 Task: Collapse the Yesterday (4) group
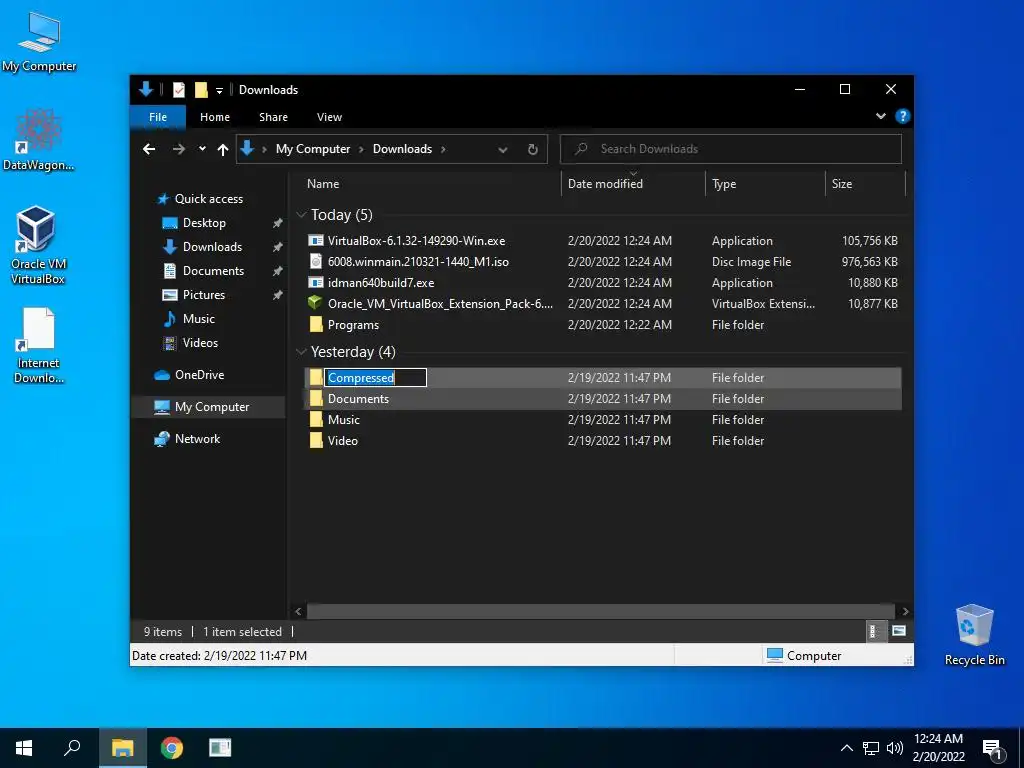[301, 352]
